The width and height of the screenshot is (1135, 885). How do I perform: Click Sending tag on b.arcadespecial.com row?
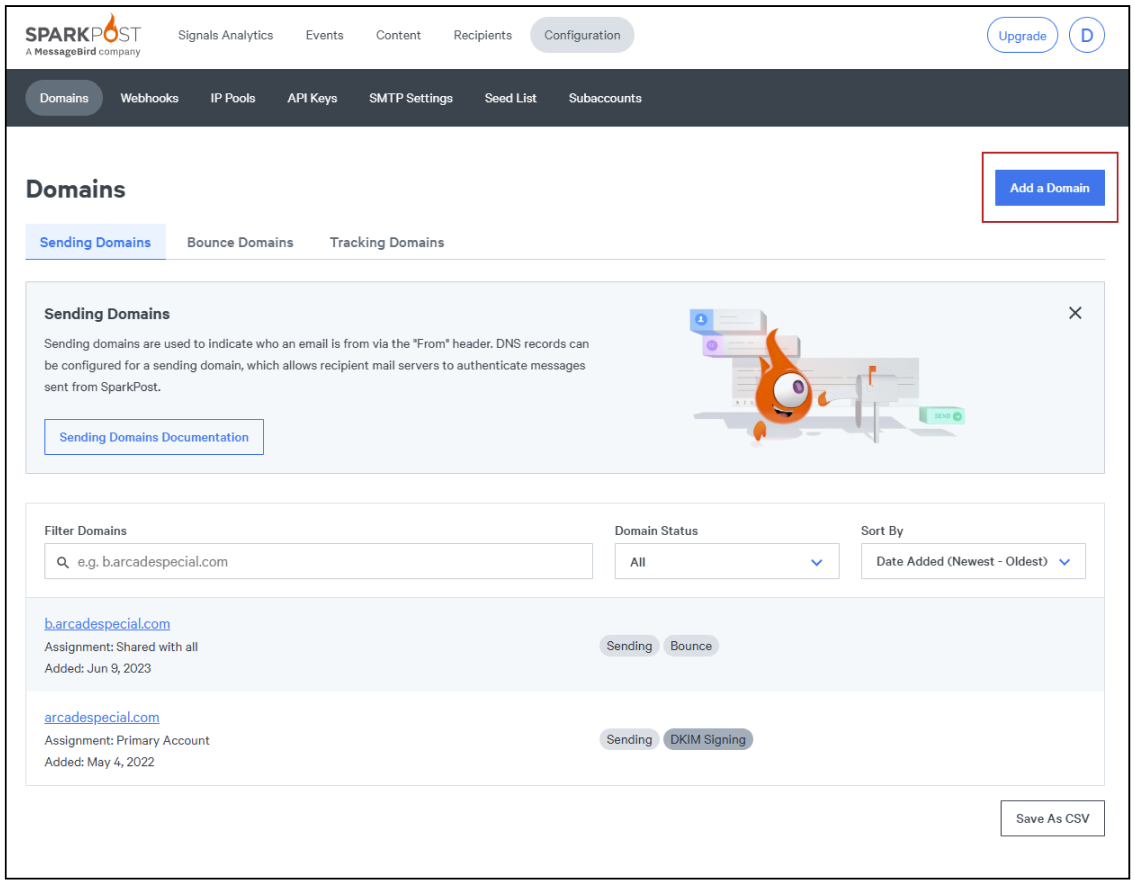point(629,646)
